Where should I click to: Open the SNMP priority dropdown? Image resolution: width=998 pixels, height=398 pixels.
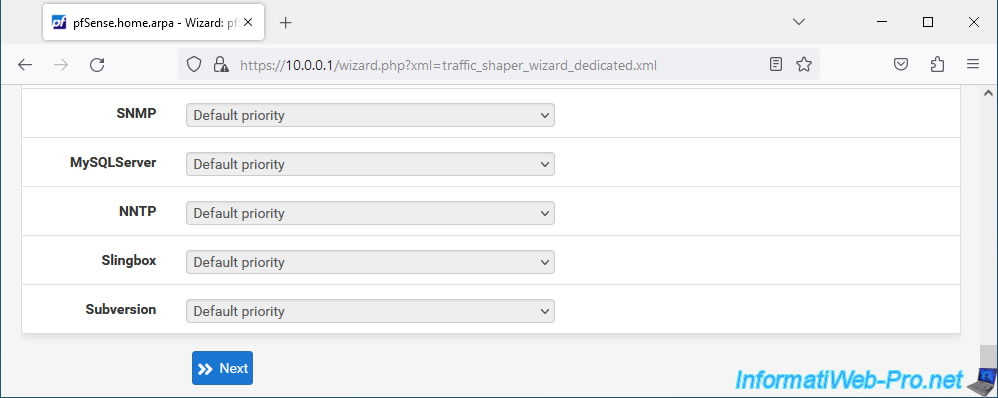370,115
